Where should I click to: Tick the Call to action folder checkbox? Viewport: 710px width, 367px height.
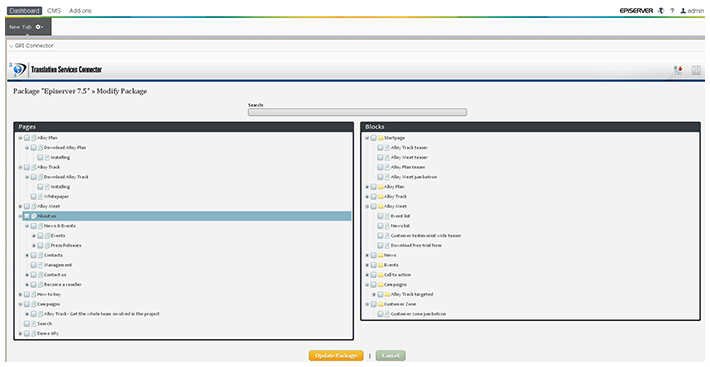click(x=374, y=275)
